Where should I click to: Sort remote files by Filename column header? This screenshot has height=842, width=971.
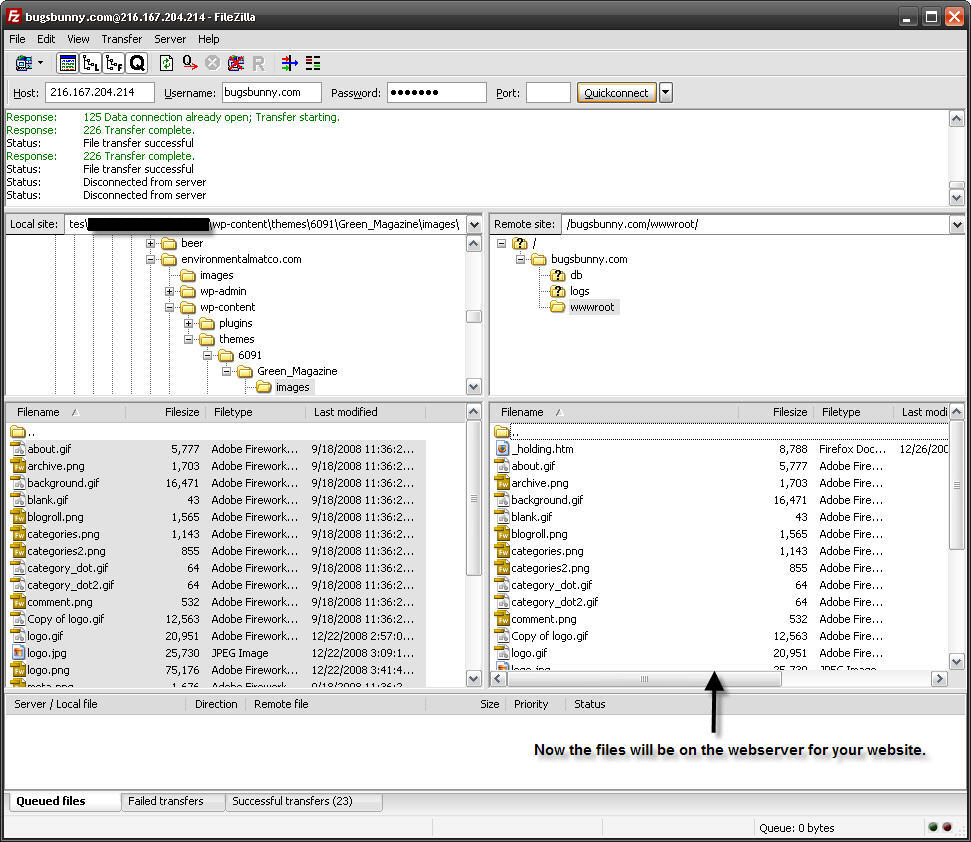tap(614, 412)
